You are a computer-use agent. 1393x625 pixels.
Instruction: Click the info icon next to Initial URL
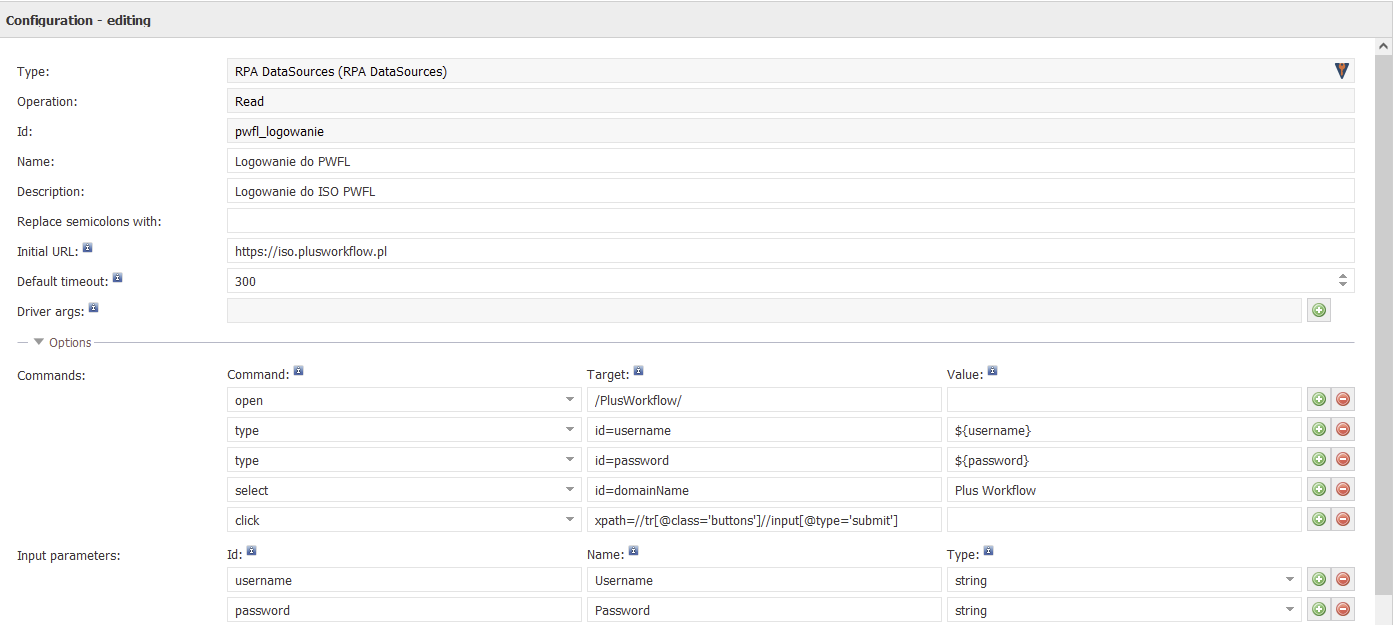coord(88,248)
